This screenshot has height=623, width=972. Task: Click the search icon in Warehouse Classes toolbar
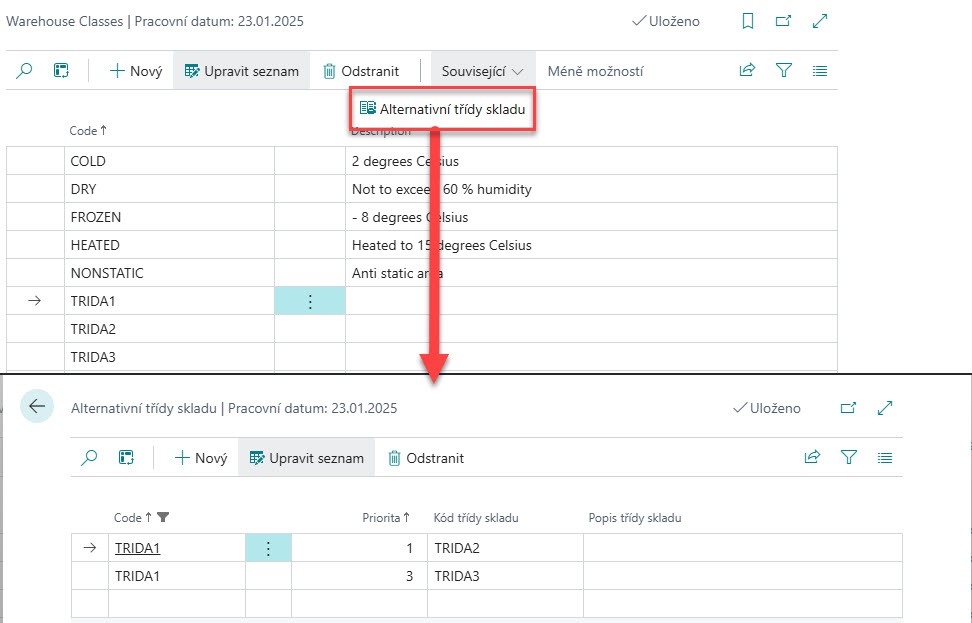point(25,71)
